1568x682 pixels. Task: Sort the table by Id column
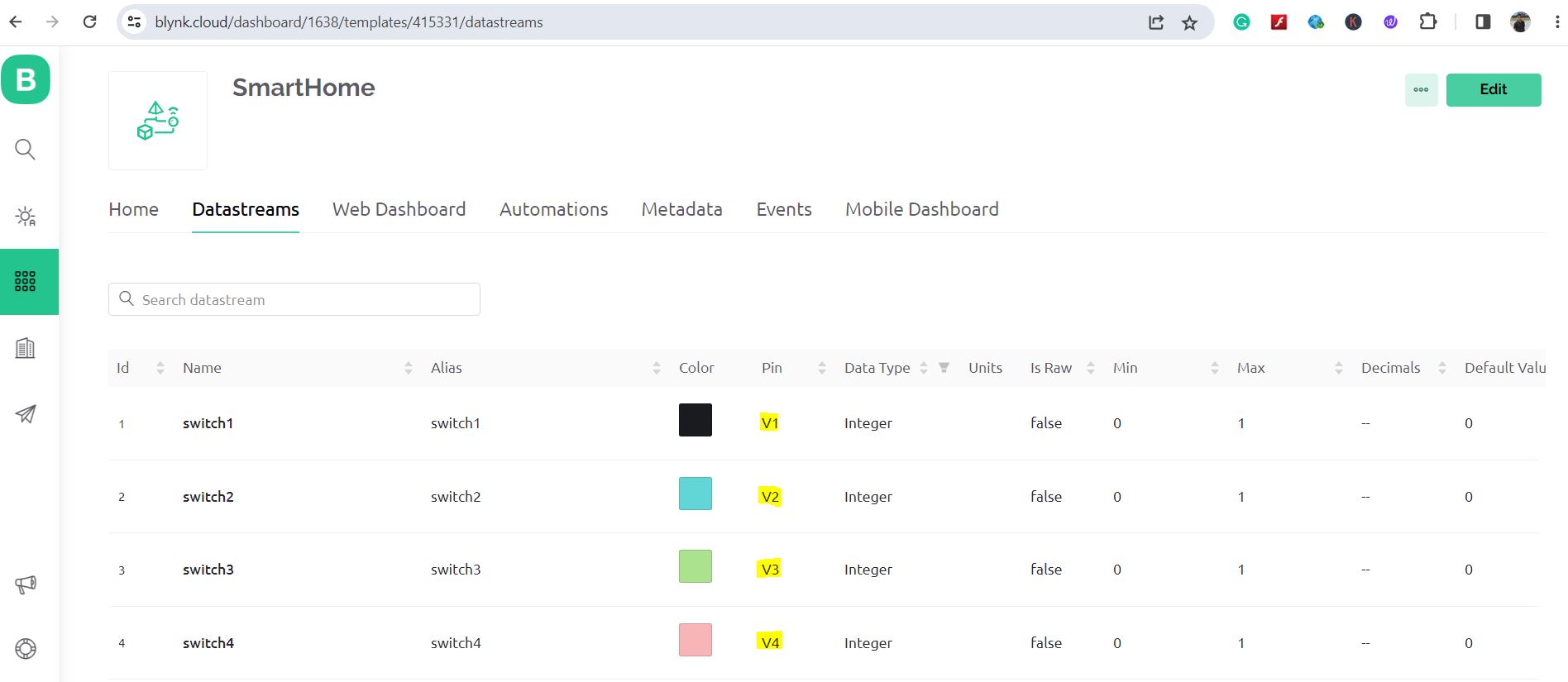point(160,368)
